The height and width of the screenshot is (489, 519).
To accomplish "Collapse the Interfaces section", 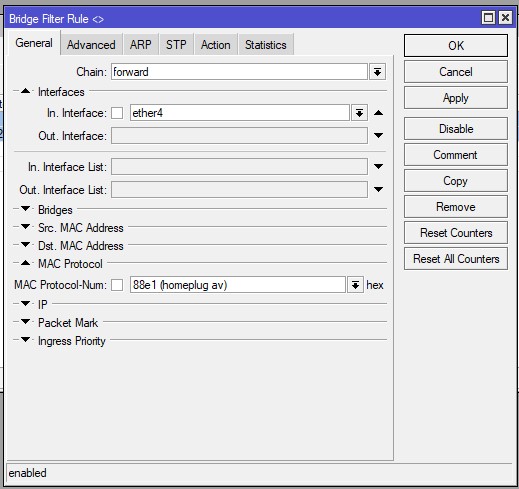I will pos(26,91).
